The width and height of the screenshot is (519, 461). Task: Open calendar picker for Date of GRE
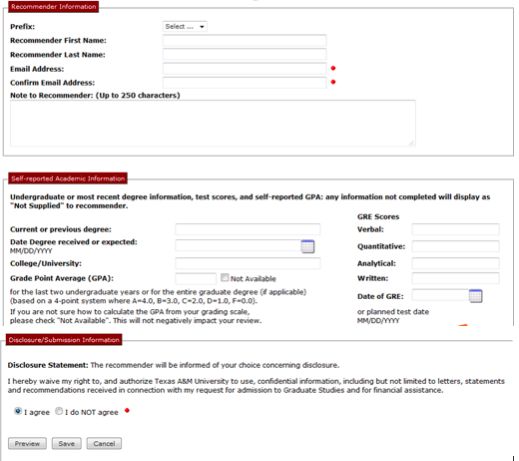475,296
